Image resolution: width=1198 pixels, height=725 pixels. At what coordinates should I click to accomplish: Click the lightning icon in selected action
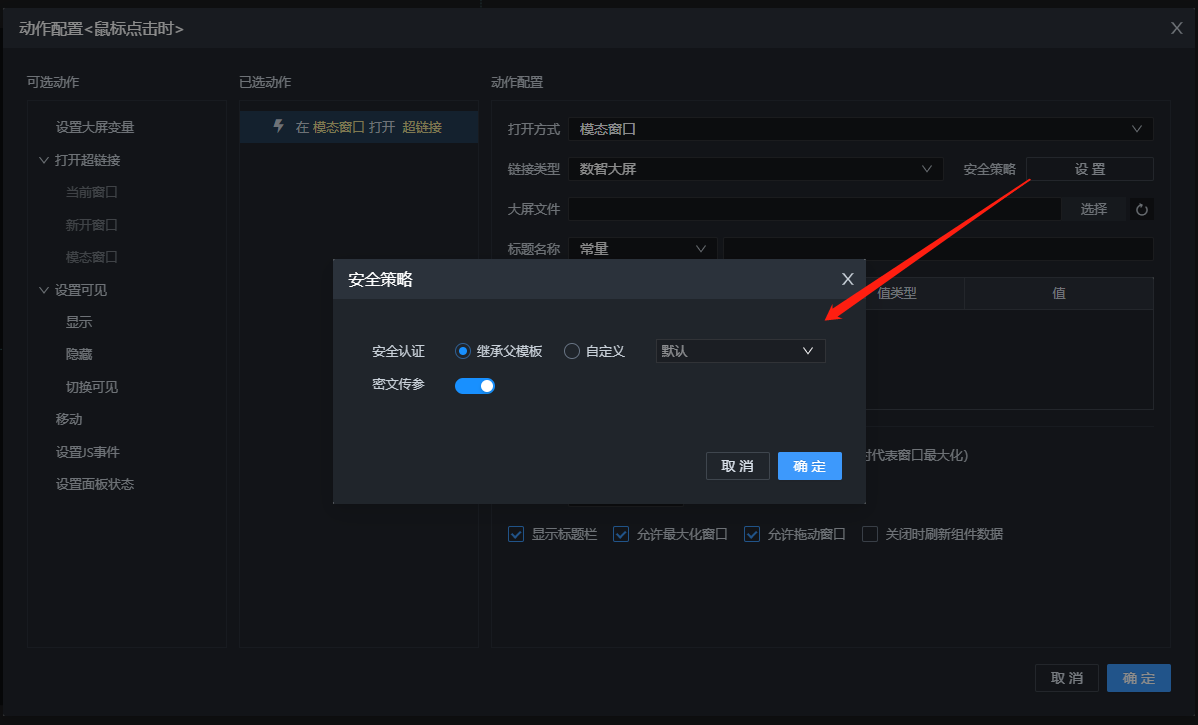point(279,126)
